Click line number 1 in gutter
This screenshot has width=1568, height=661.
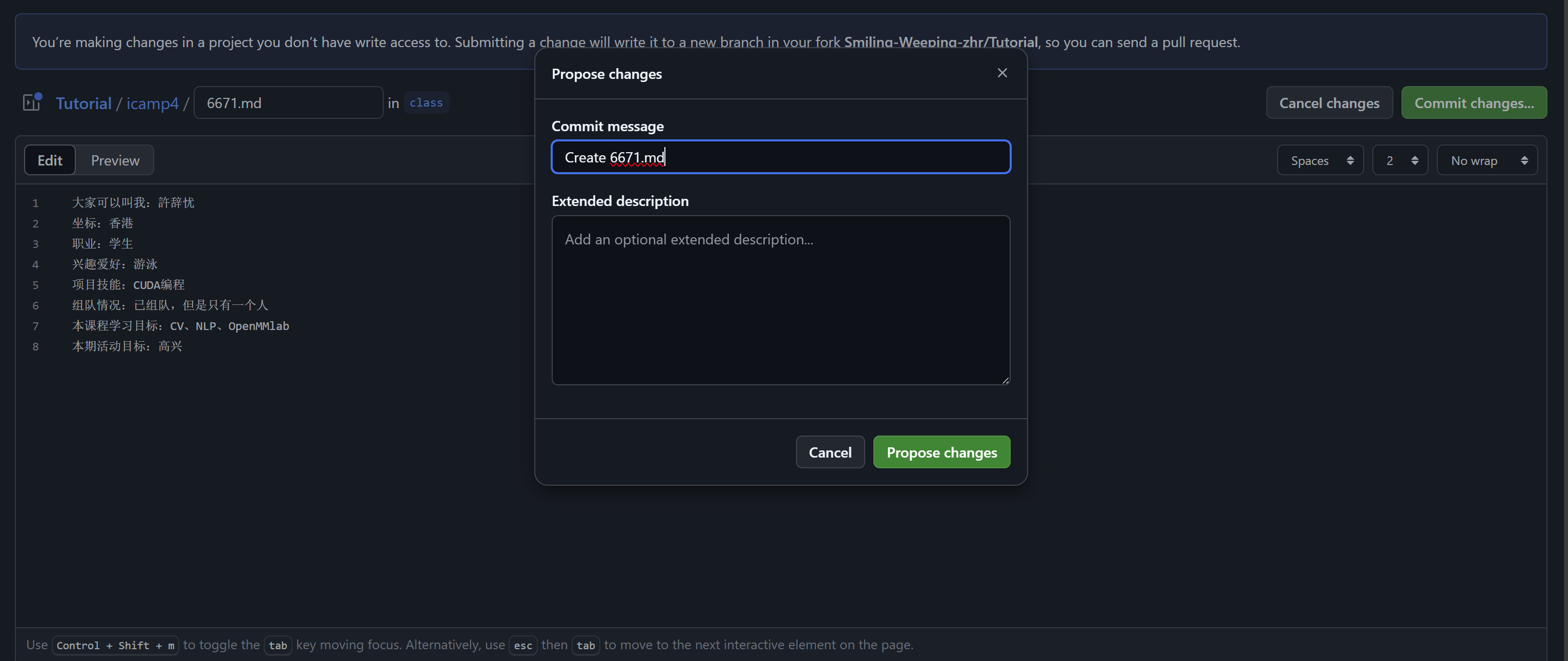35,203
